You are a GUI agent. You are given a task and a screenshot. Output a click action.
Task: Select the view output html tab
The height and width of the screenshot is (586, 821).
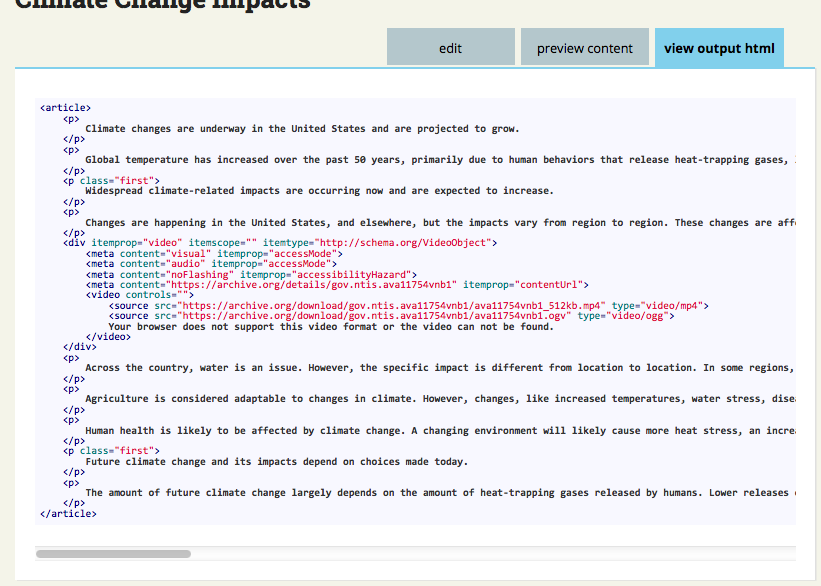[x=718, y=47]
